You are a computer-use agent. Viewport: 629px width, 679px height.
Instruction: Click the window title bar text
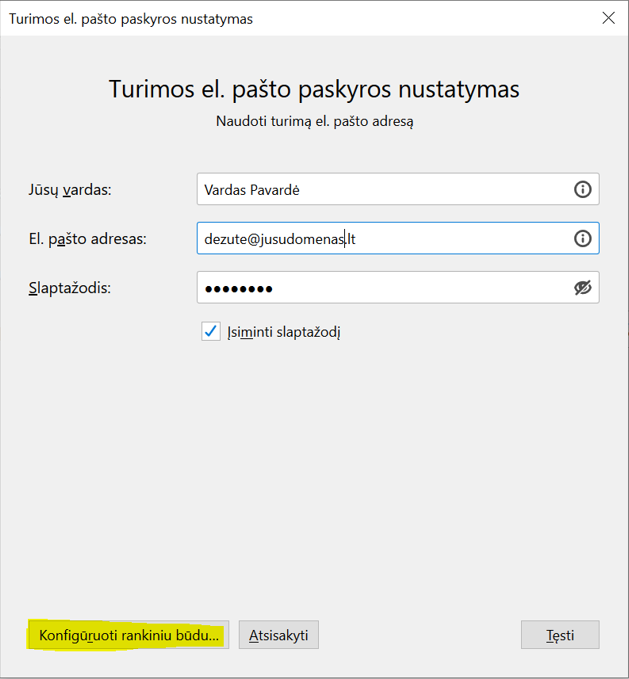click(x=131, y=19)
